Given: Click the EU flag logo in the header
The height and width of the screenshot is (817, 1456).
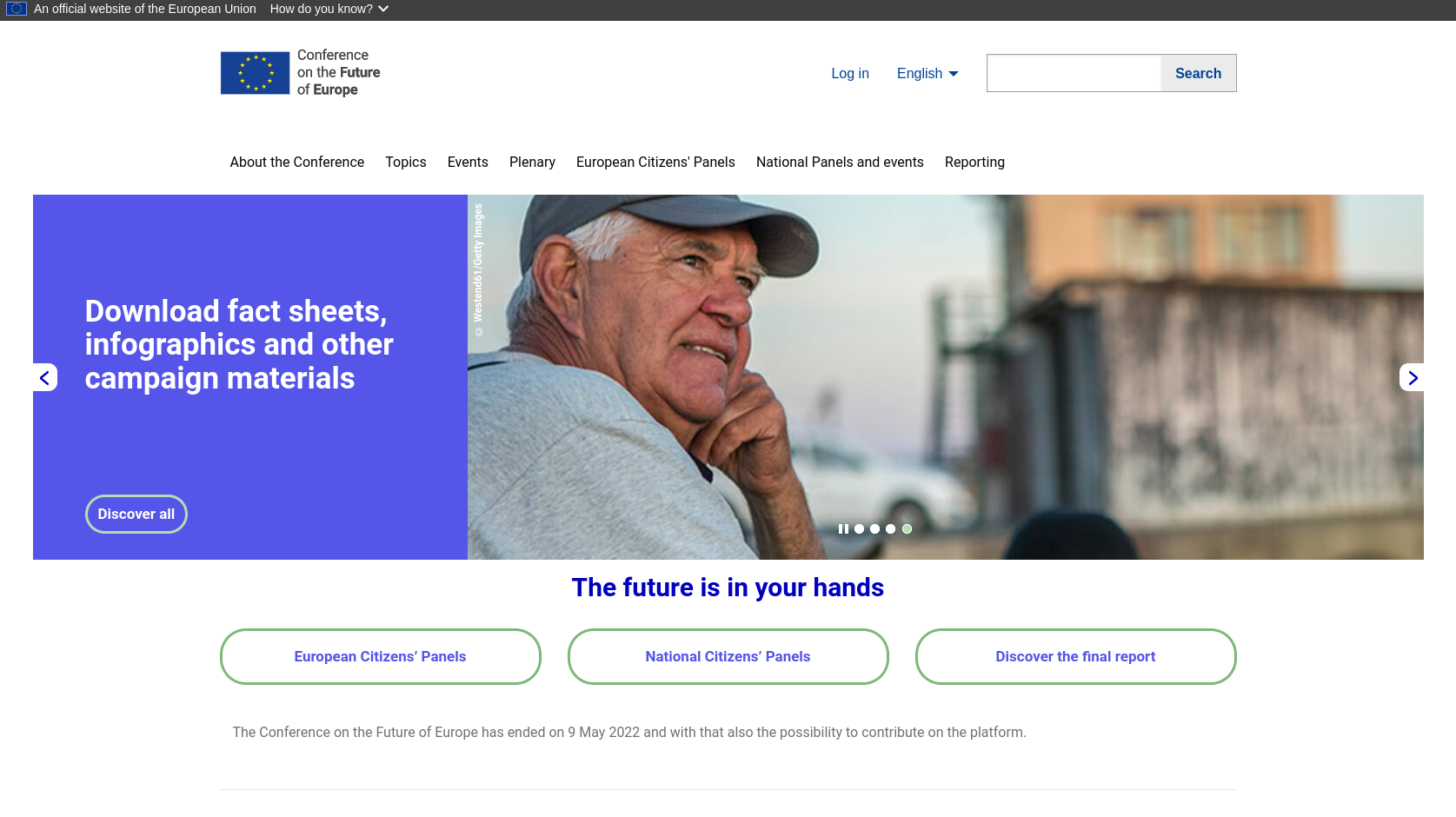Looking at the screenshot, I should (255, 73).
